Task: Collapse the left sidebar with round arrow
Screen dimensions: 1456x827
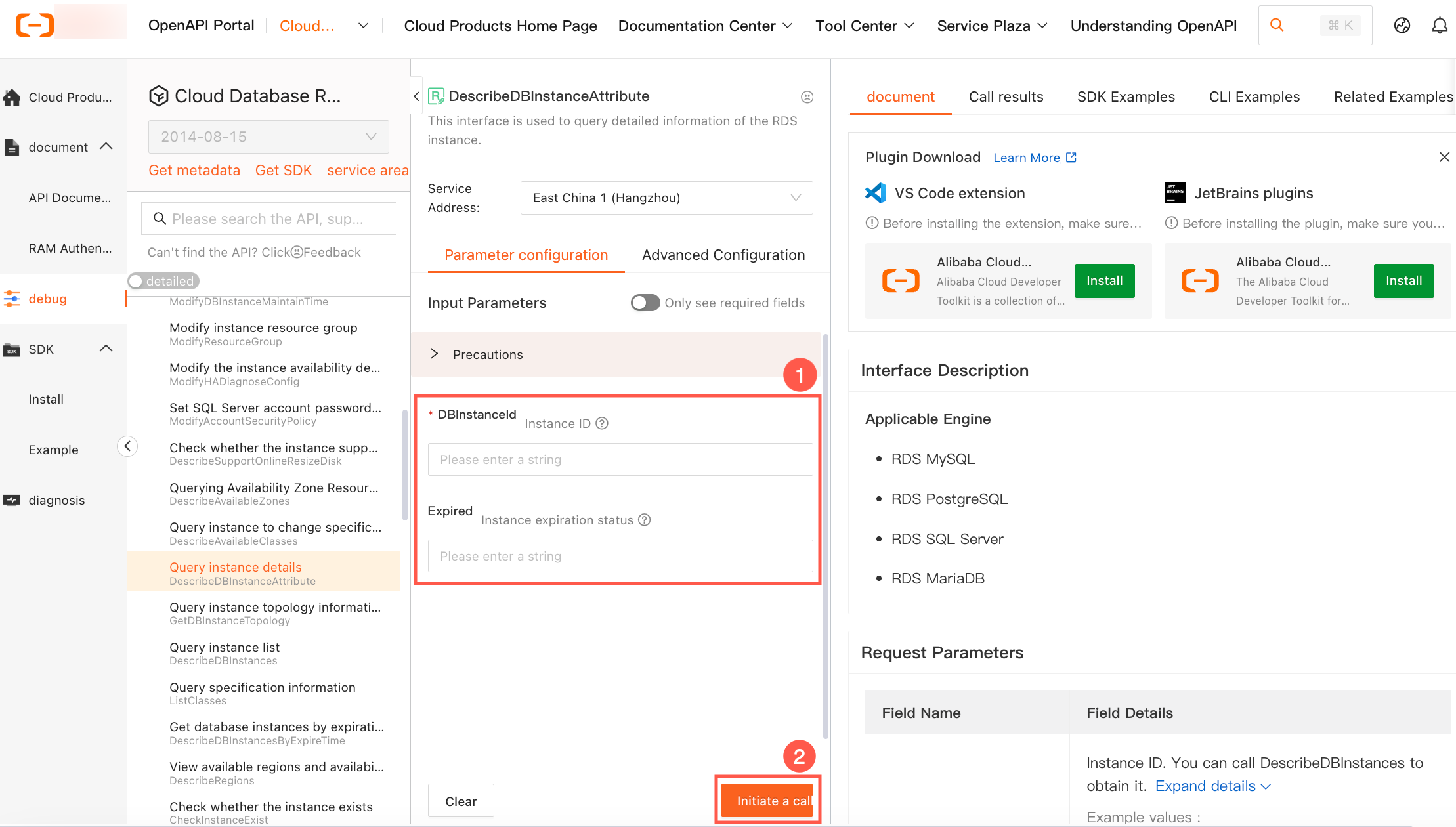Action: click(127, 446)
